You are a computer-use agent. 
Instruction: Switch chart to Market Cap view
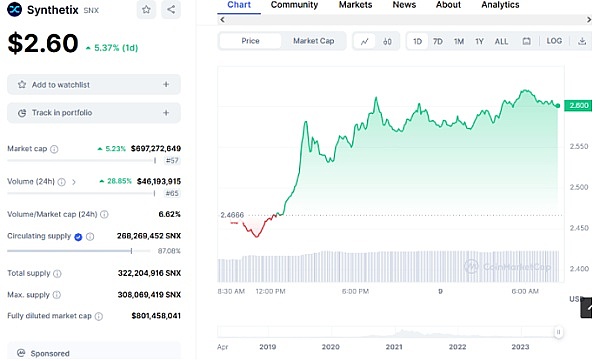(x=313, y=41)
